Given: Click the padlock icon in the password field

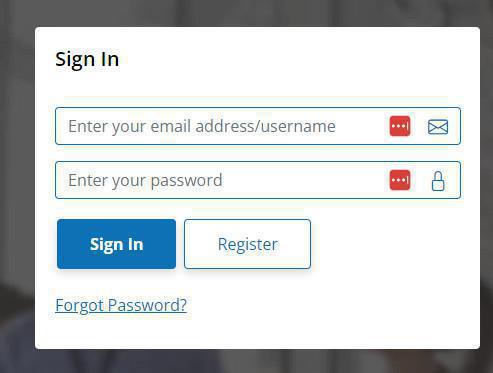Looking at the screenshot, I should (438, 181).
